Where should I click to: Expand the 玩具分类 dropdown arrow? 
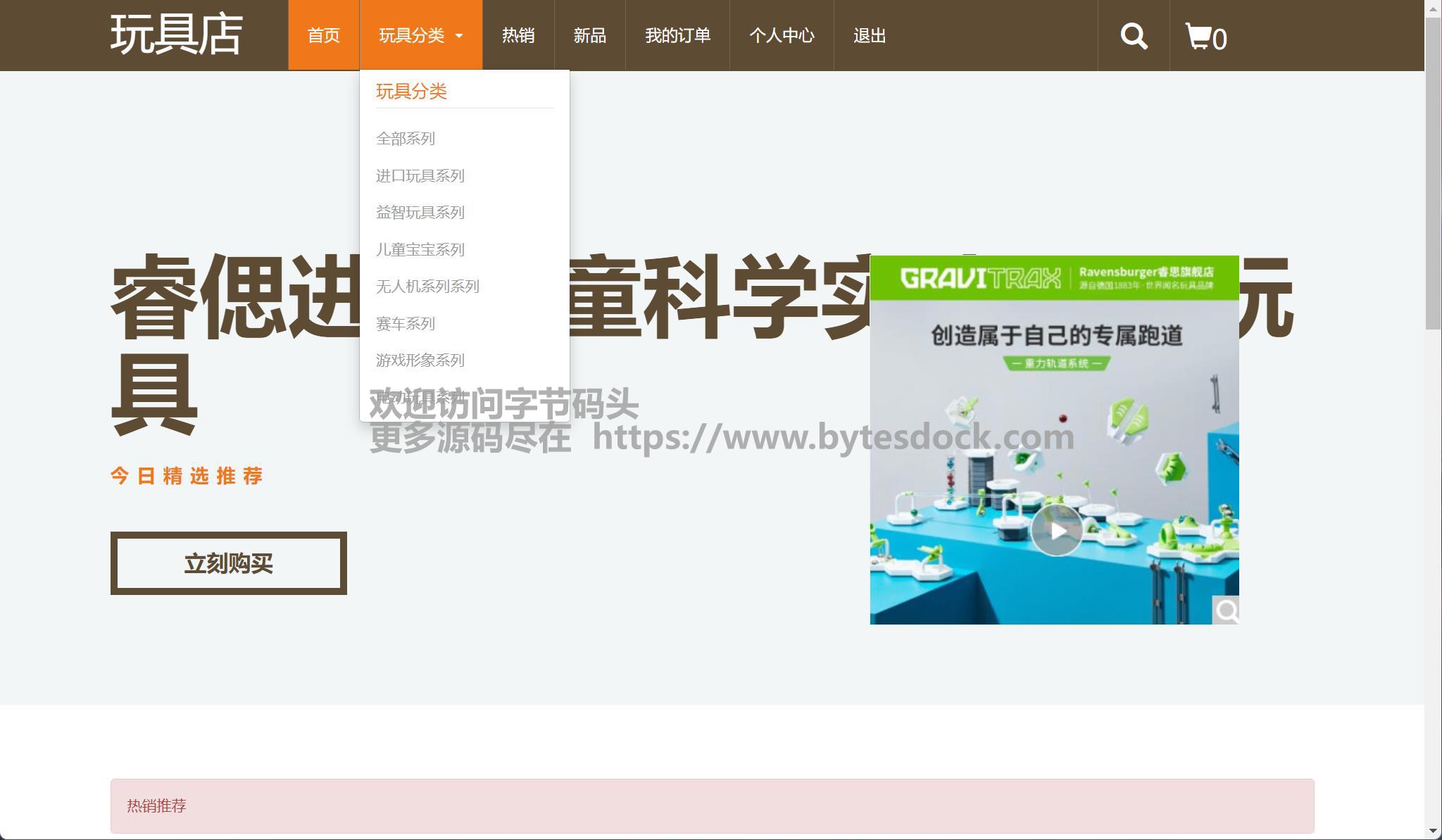pos(459,36)
